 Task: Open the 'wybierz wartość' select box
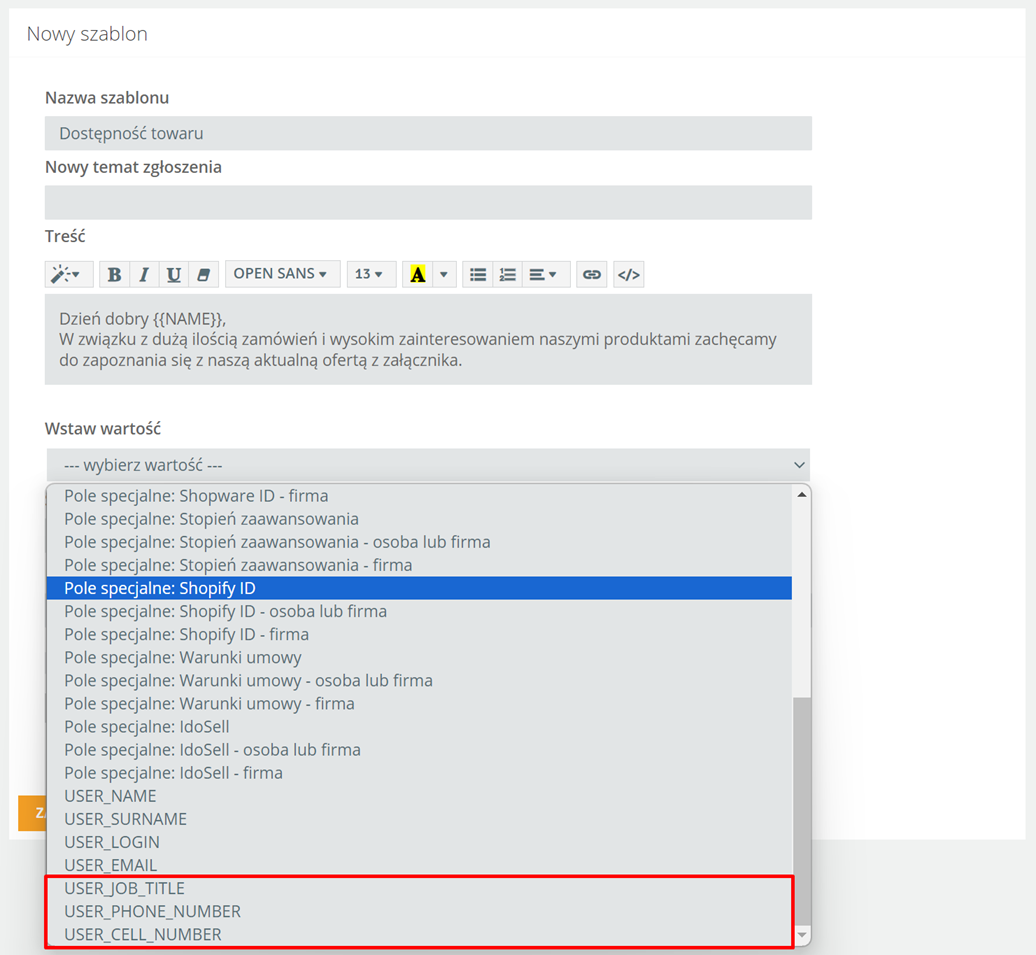click(x=428, y=465)
